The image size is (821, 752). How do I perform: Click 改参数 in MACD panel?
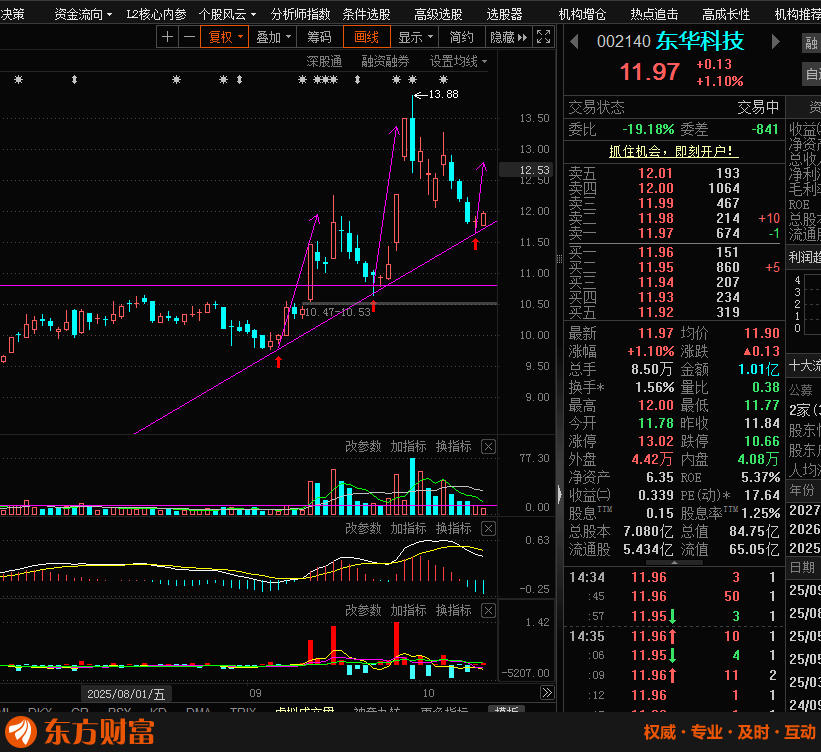[x=363, y=529]
